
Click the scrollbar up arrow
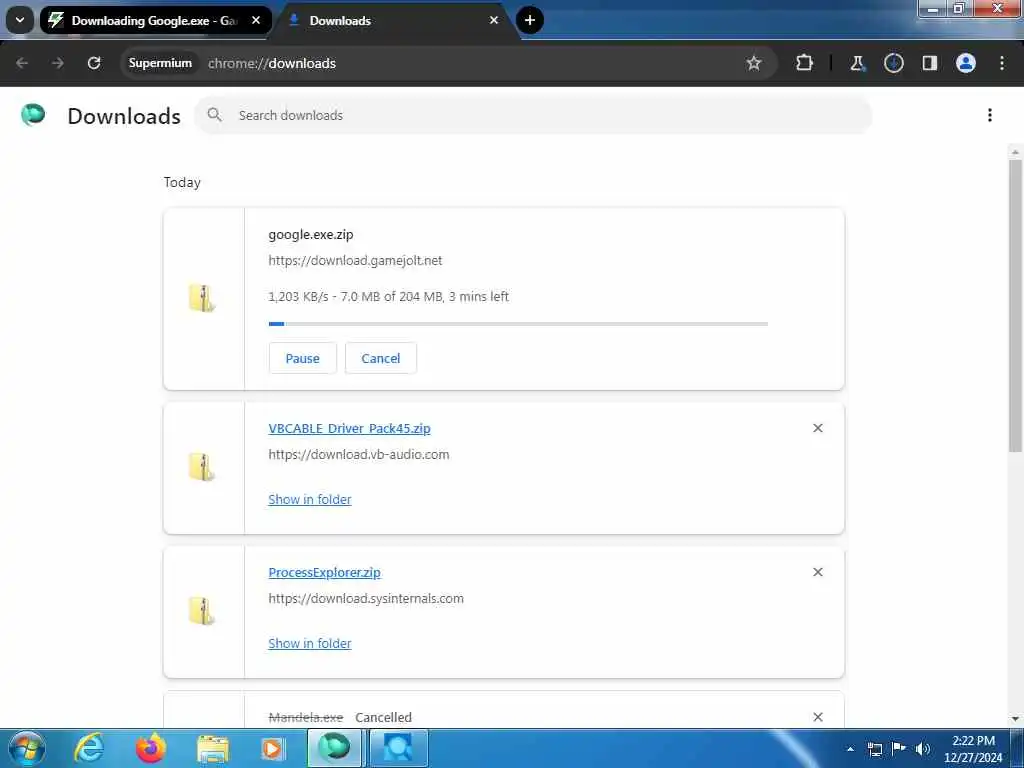click(1015, 152)
